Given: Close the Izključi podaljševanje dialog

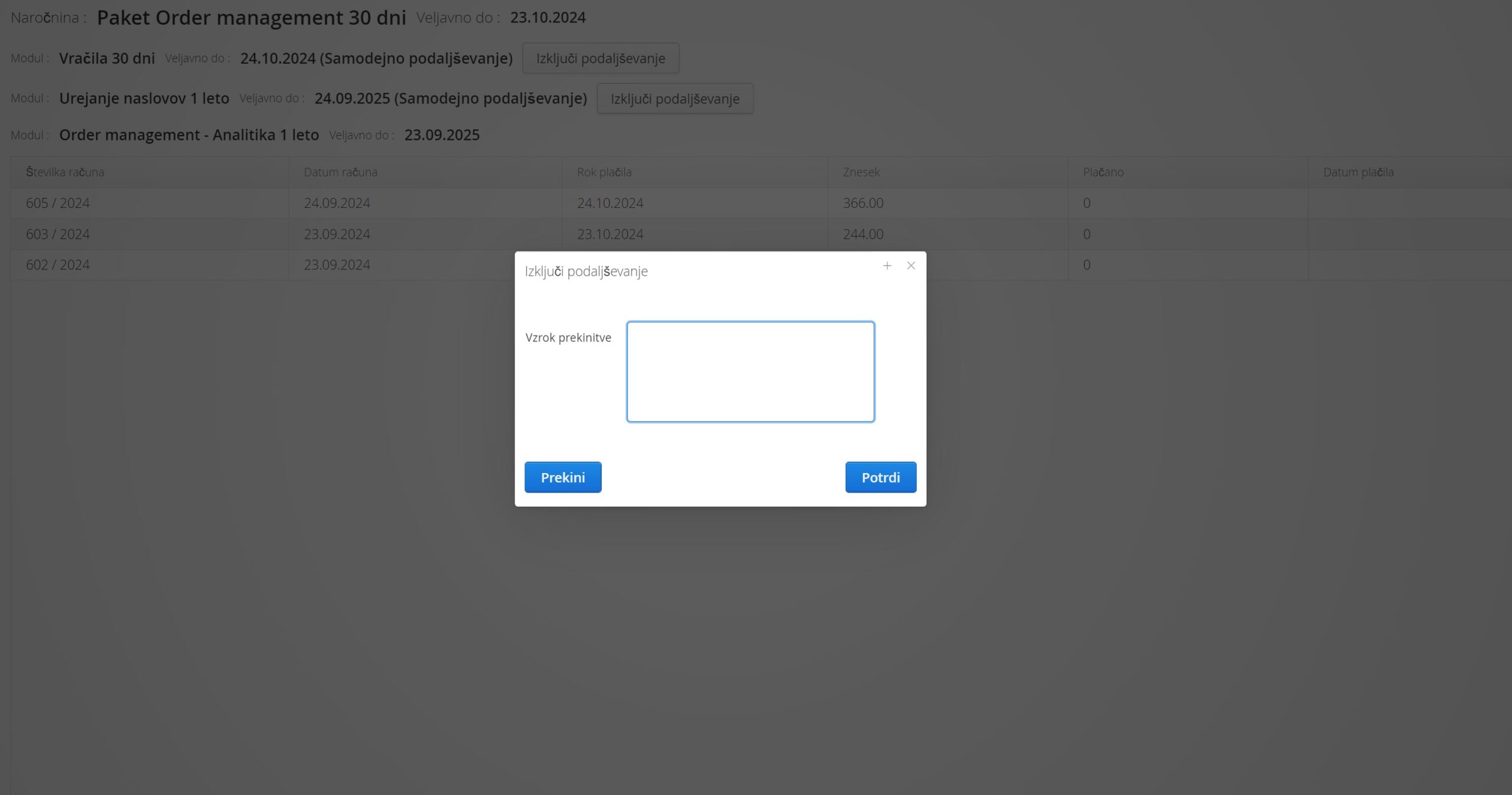Looking at the screenshot, I should click(x=911, y=266).
